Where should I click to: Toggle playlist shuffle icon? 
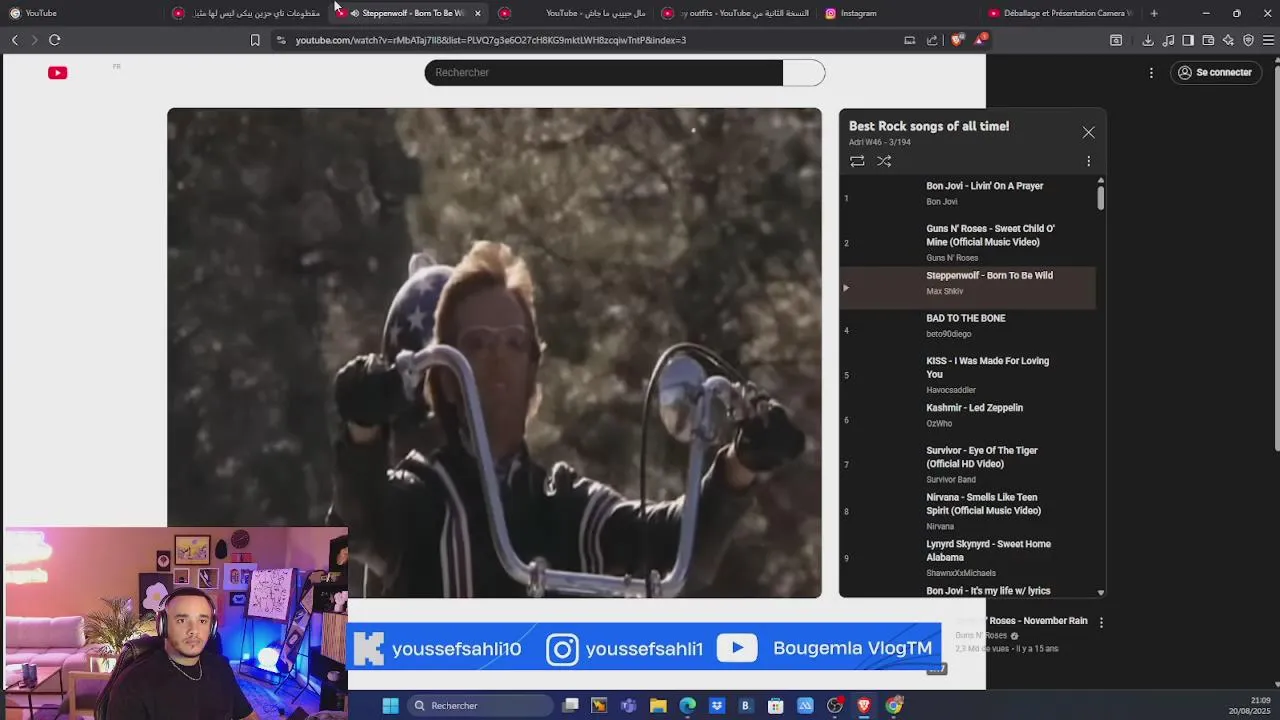(884, 161)
